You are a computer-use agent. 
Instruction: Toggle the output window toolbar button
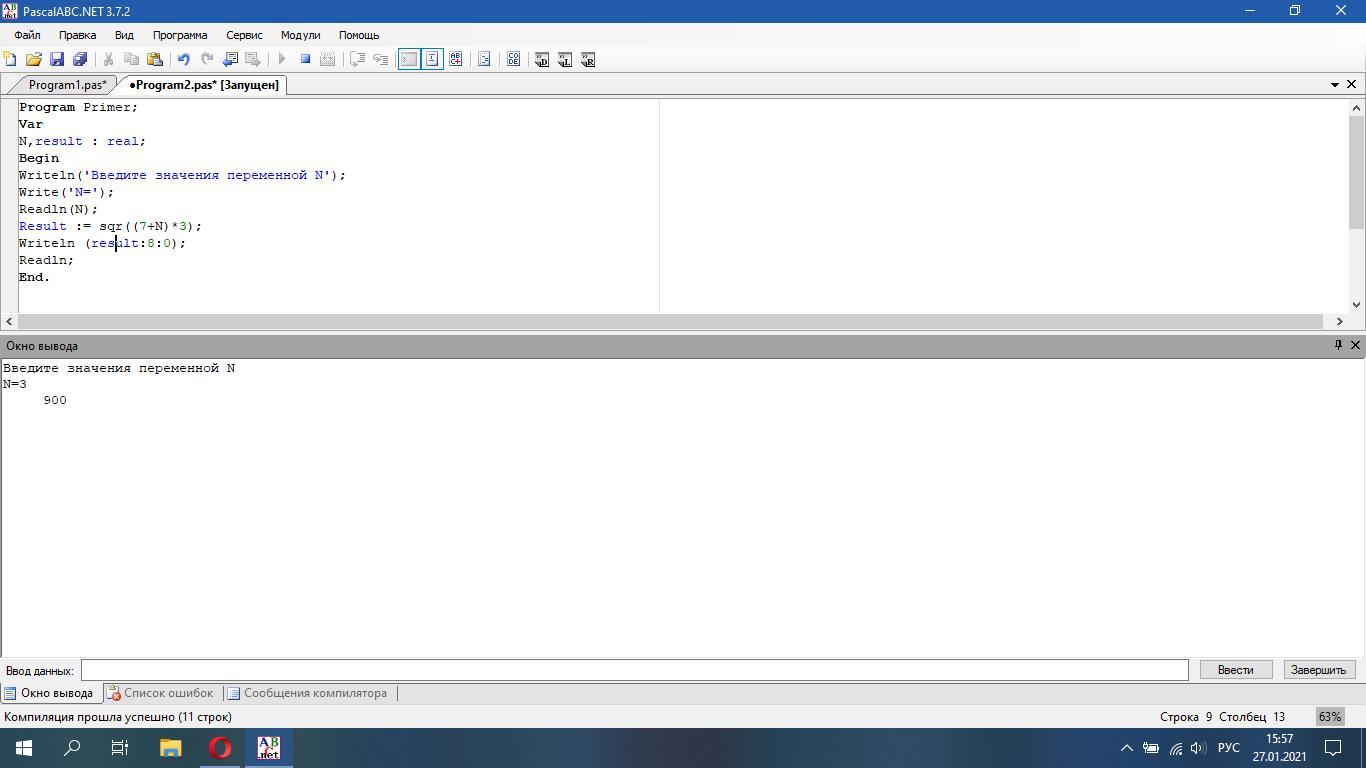(409, 59)
